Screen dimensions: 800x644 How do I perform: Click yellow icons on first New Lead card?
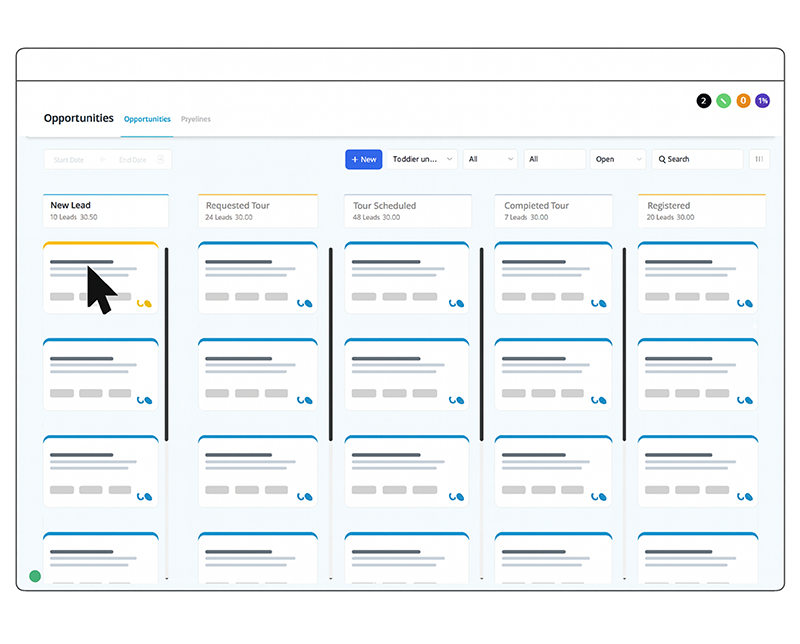pos(144,304)
